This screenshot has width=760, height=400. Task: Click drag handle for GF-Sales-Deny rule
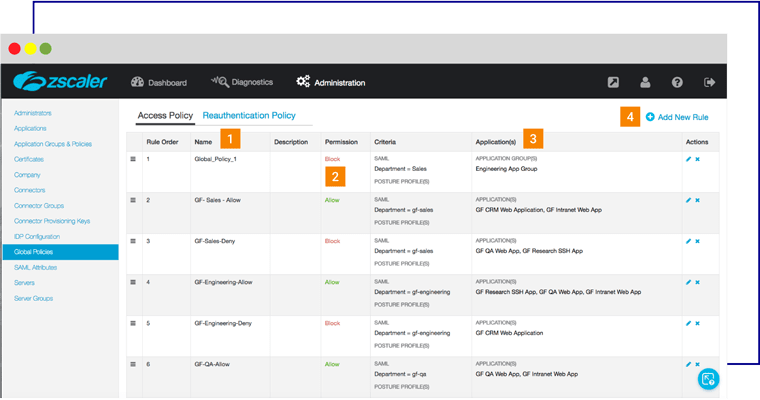132,241
